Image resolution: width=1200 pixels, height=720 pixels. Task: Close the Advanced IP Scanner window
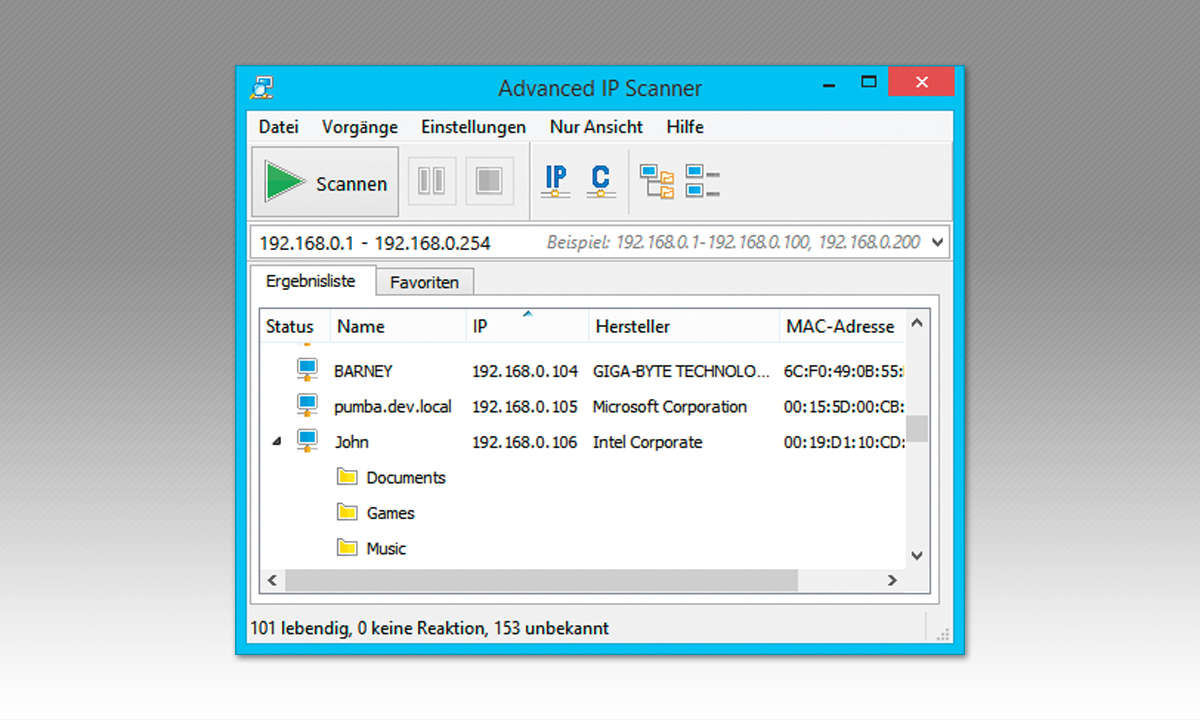coord(921,82)
